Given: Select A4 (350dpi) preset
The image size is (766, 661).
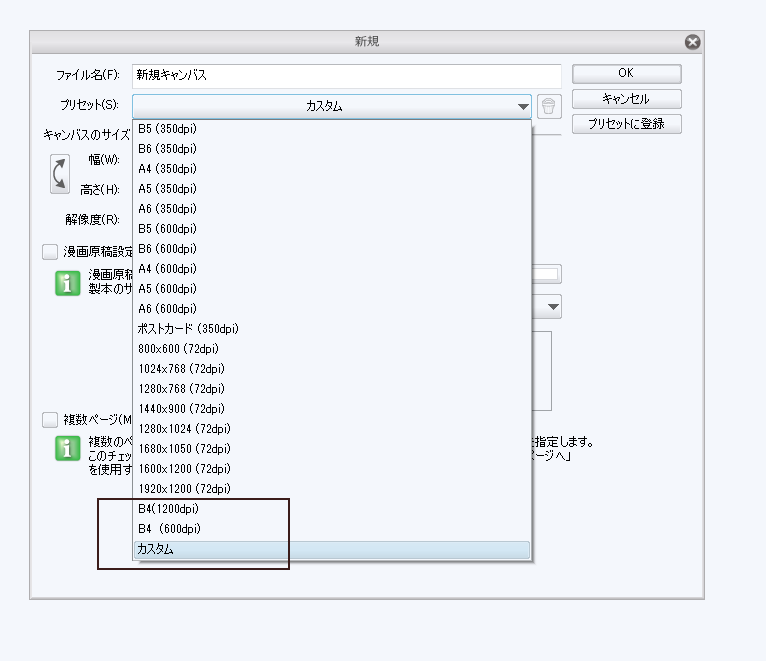Looking at the screenshot, I should (x=332, y=169).
